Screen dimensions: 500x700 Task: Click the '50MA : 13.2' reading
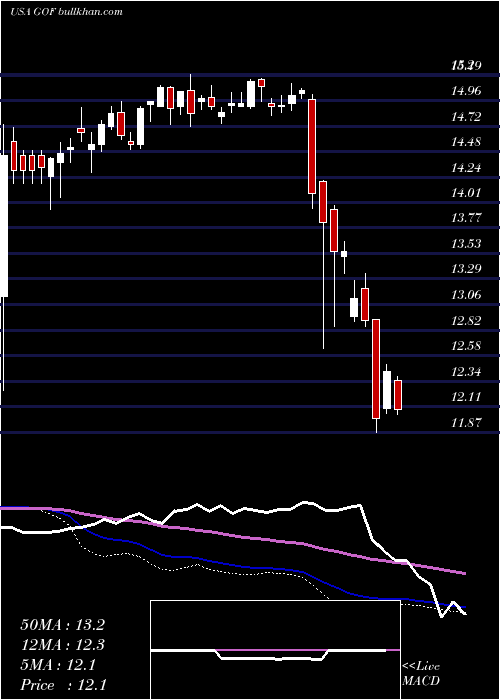tap(62, 625)
